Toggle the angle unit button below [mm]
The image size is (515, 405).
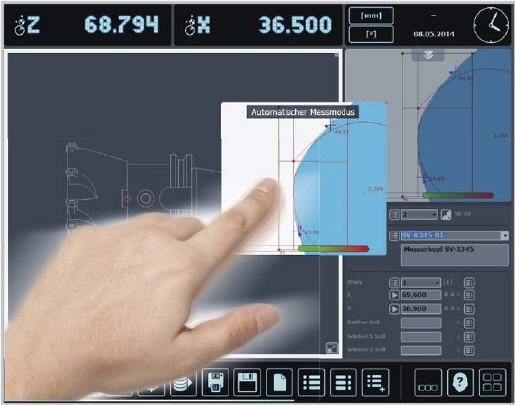click(371, 34)
